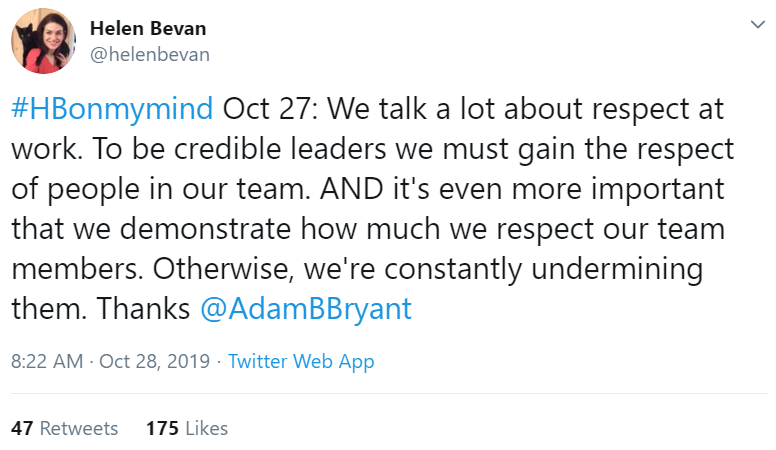Click the "Oct 28, 2019" date

156,361
